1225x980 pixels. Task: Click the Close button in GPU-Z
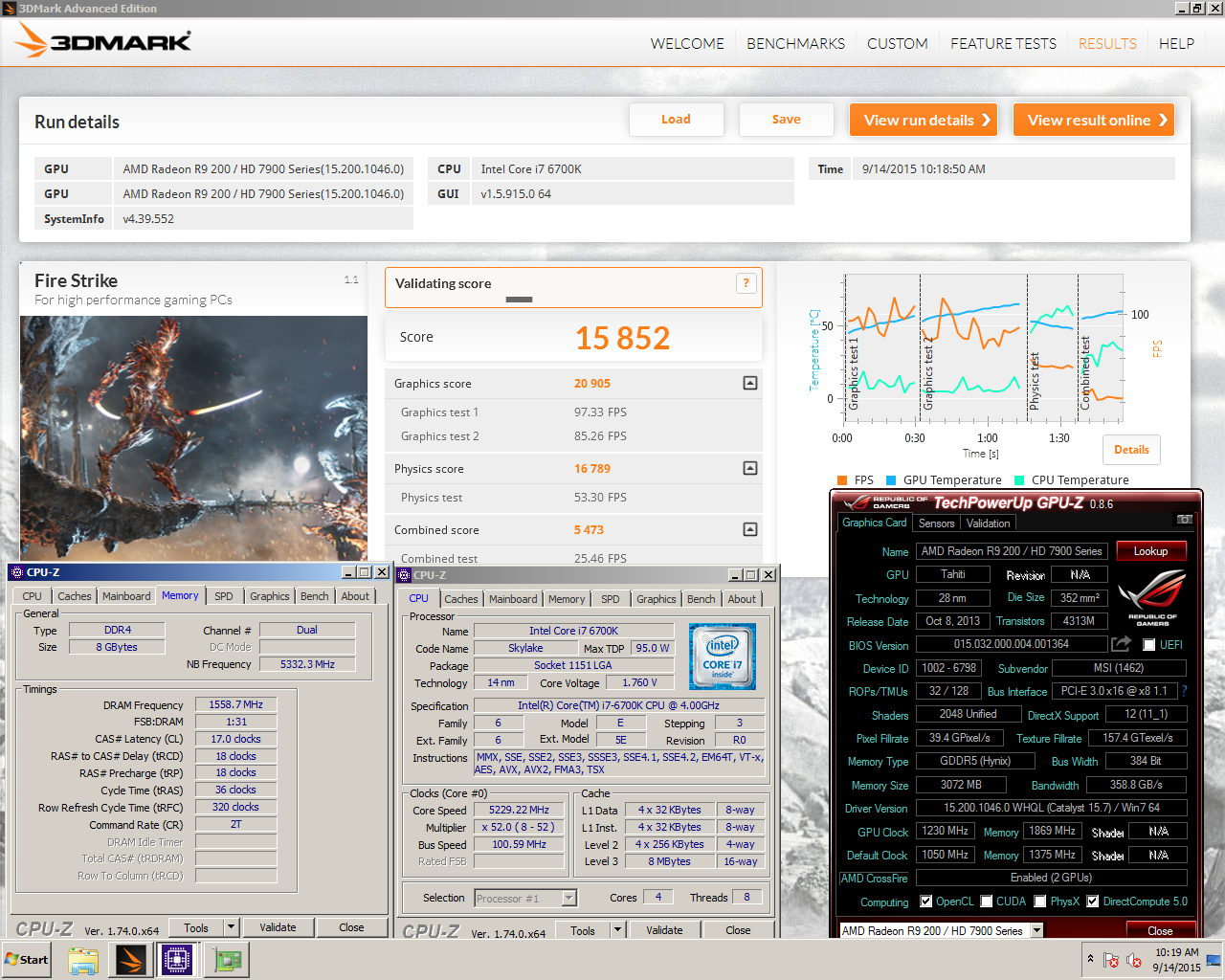1160,930
